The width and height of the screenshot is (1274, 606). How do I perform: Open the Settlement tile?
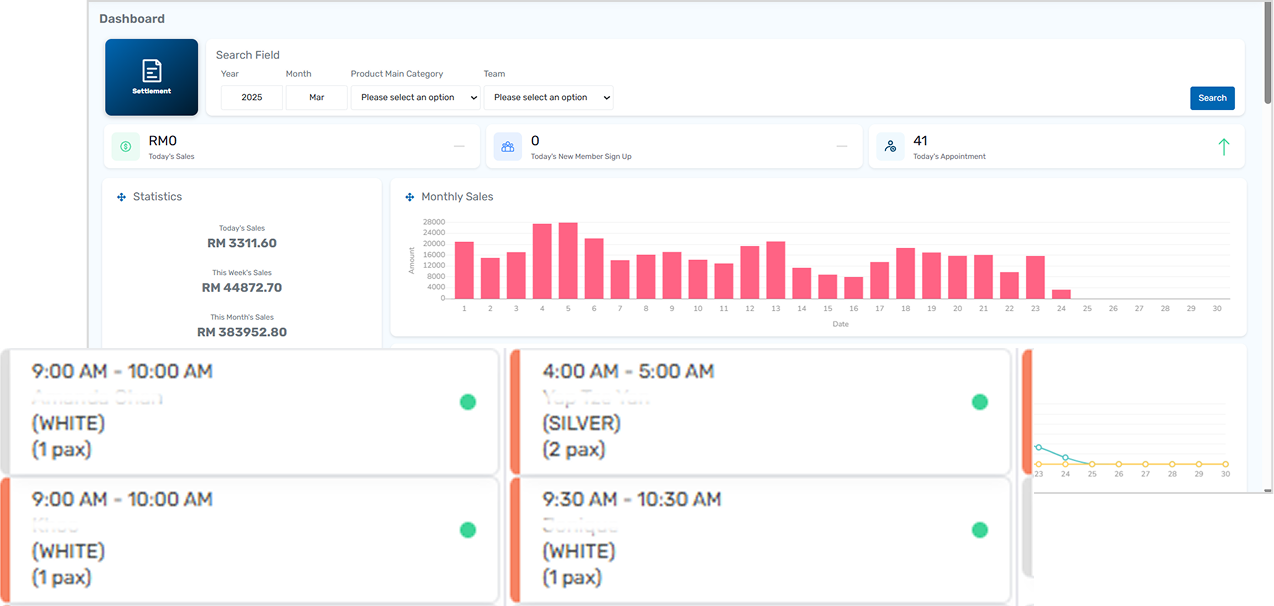(152, 78)
